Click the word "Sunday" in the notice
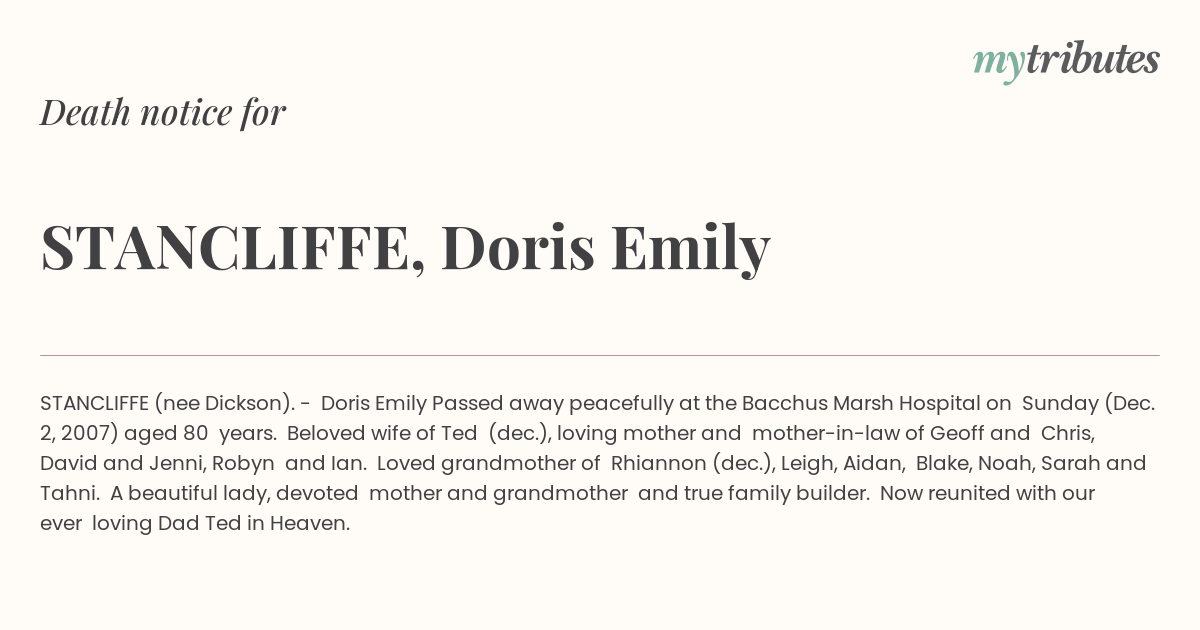This screenshot has height=630, width=1200. (x=1058, y=404)
